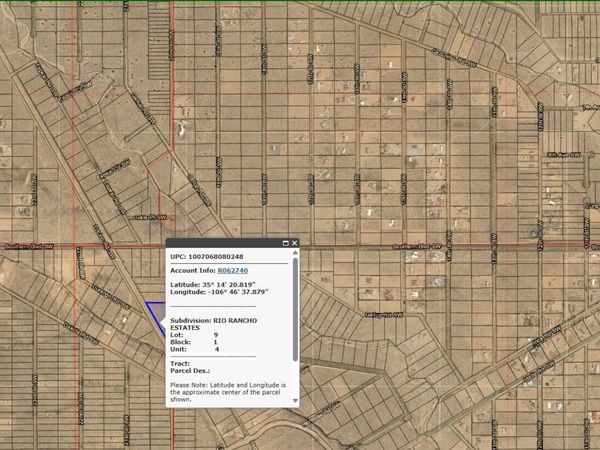This screenshot has width=600, height=450.
Task: Click the popup vertical scrollbar thumb
Action: (x=295, y=309)
